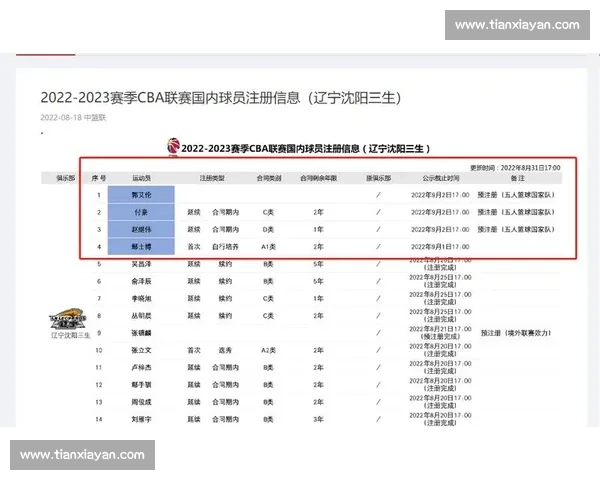Click player name 鄢手骐 in row 12

coord(141,385)
